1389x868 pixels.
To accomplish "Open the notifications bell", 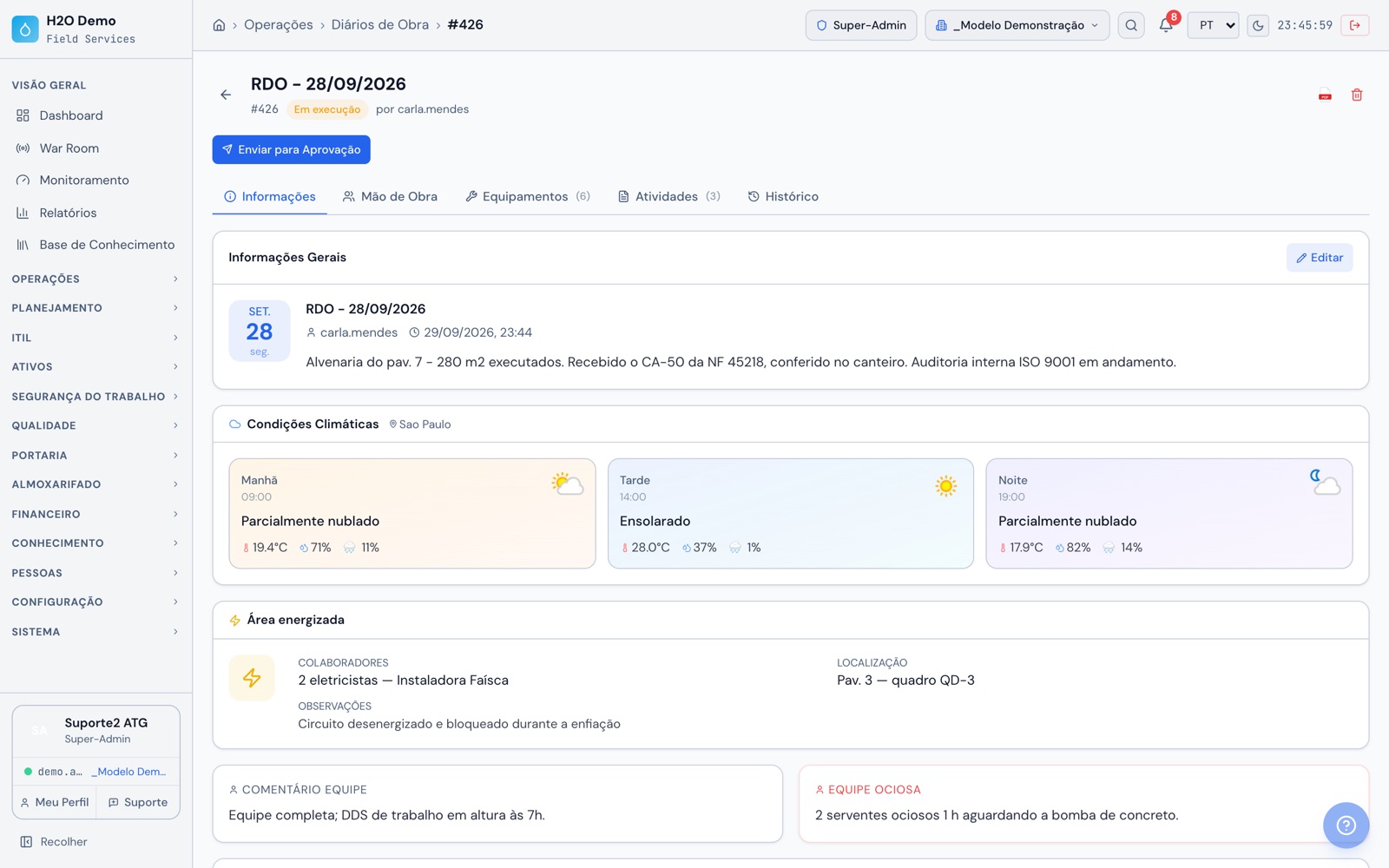I will 1166,25.
